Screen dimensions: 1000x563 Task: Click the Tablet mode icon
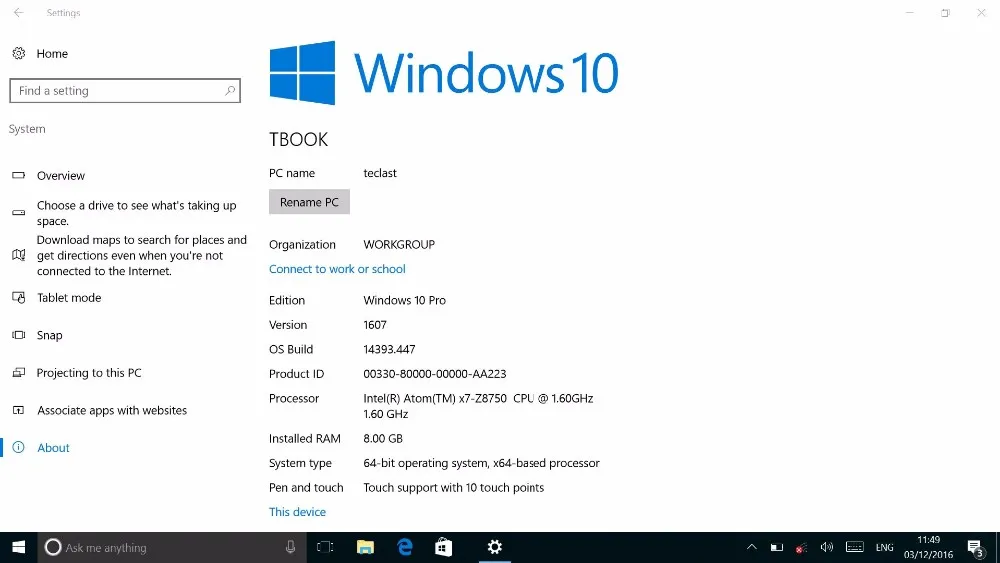click(18, 298)
